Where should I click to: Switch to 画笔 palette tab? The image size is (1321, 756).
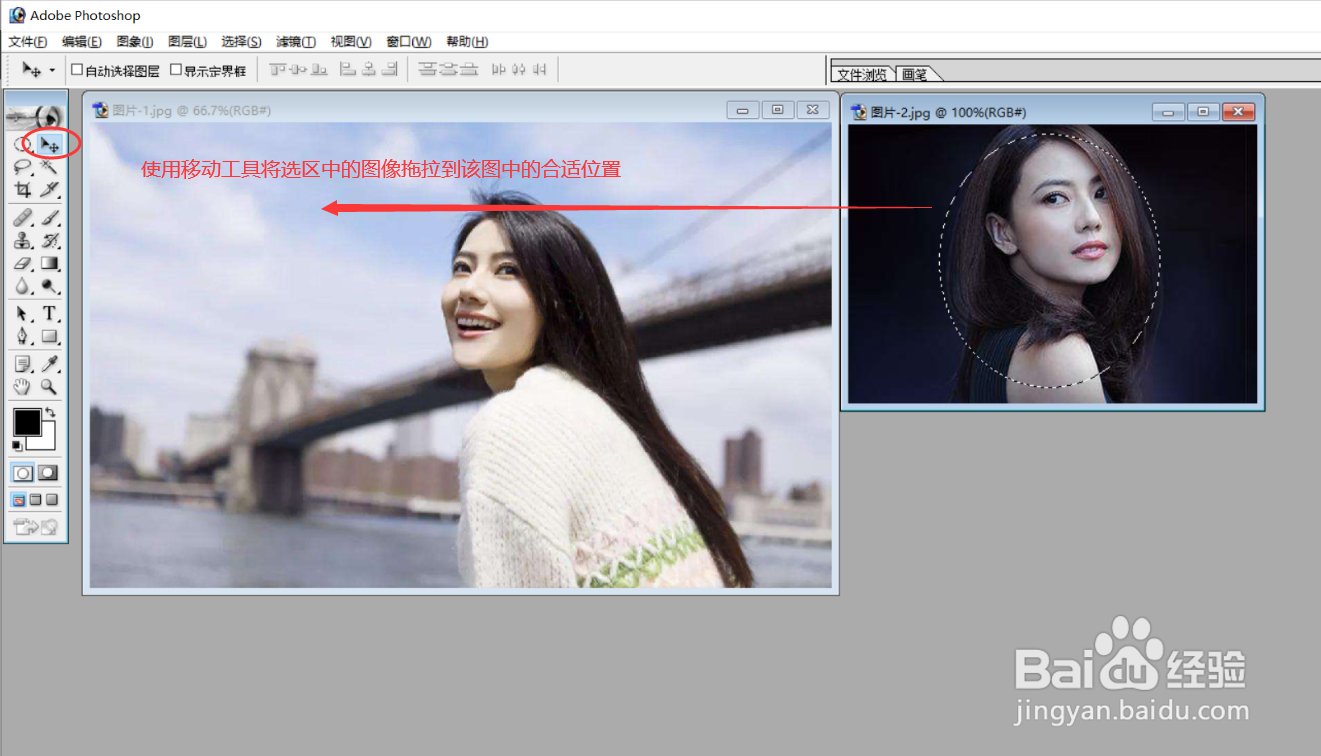tap(915, 74)
